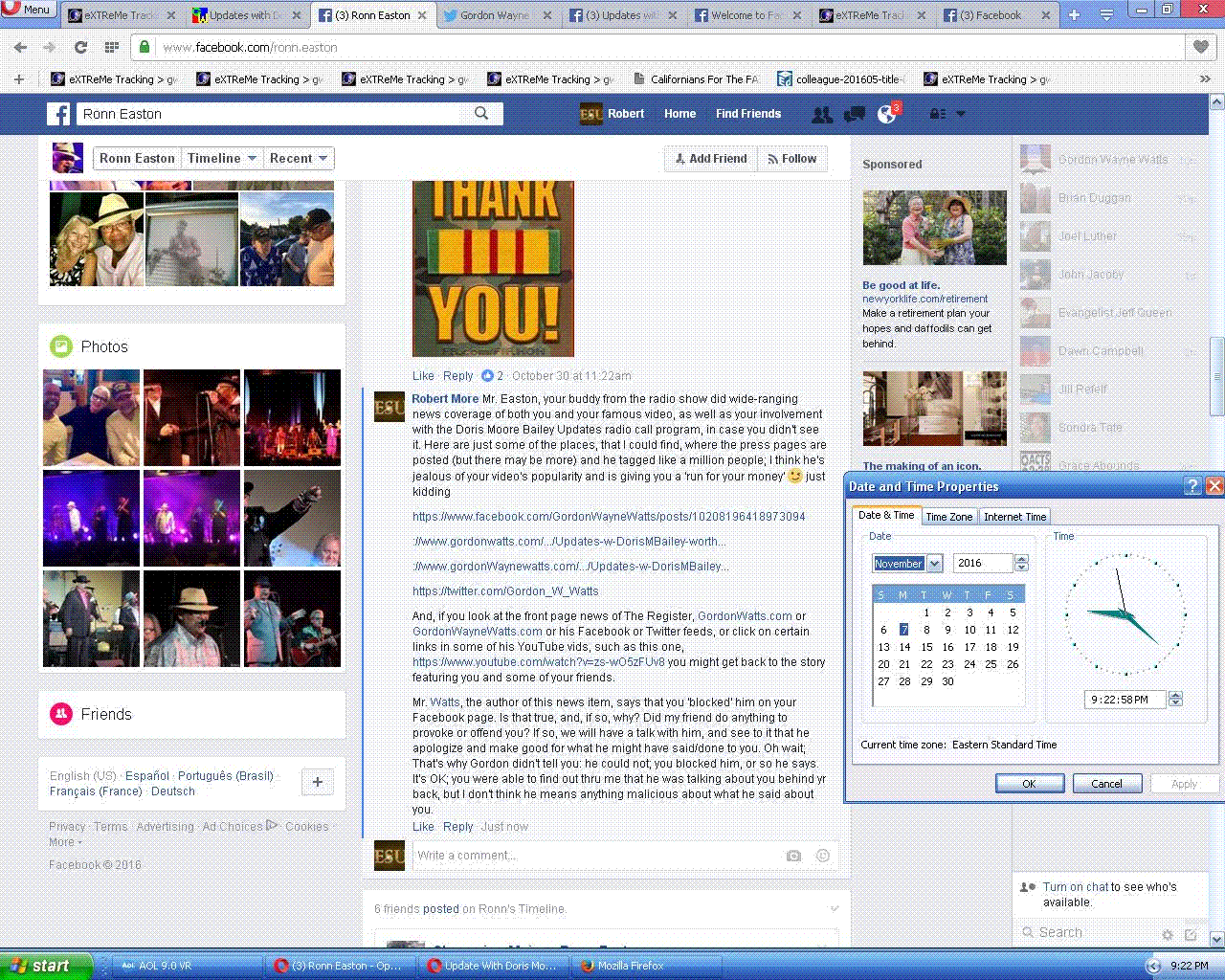Attach a photo using camera icon

pos(793,856)
